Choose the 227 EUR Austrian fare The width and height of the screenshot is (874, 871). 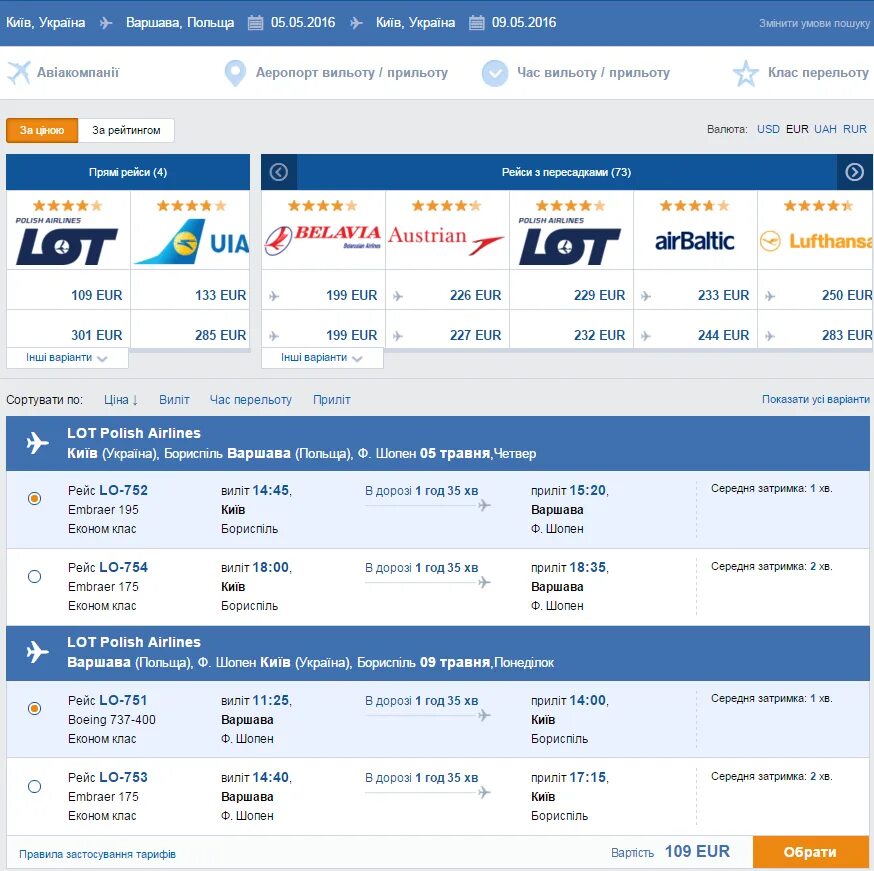click(475, 335)
